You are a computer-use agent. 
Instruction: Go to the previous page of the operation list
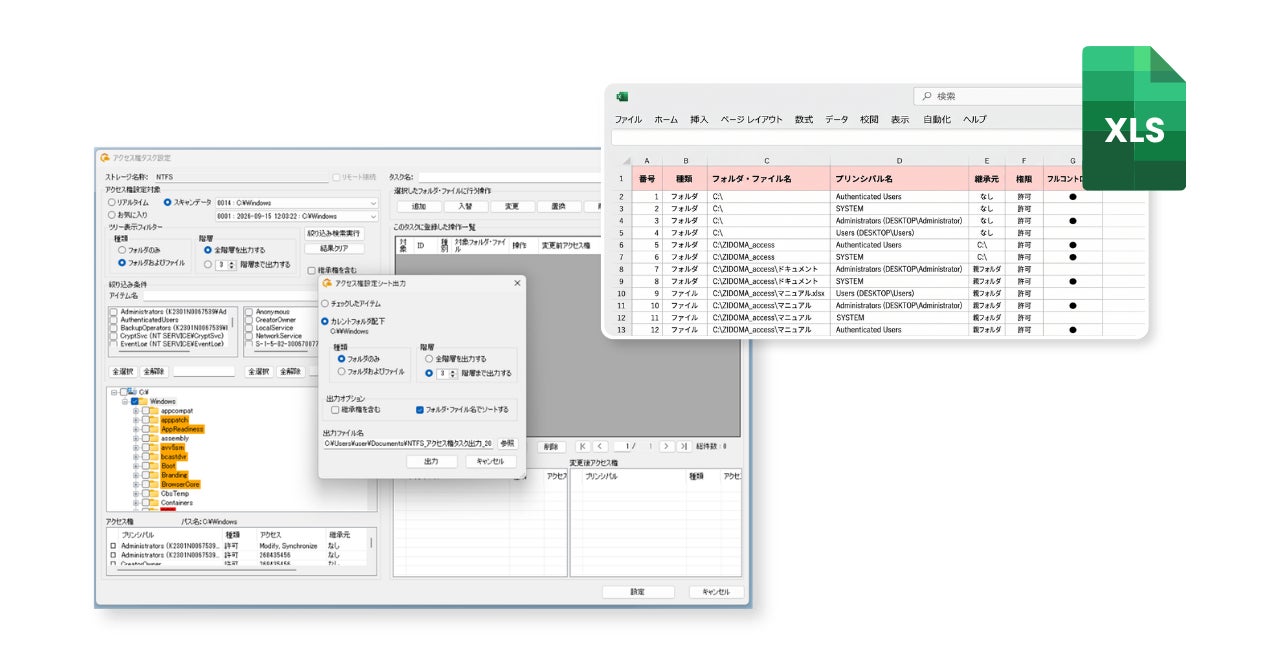point(600,446)
